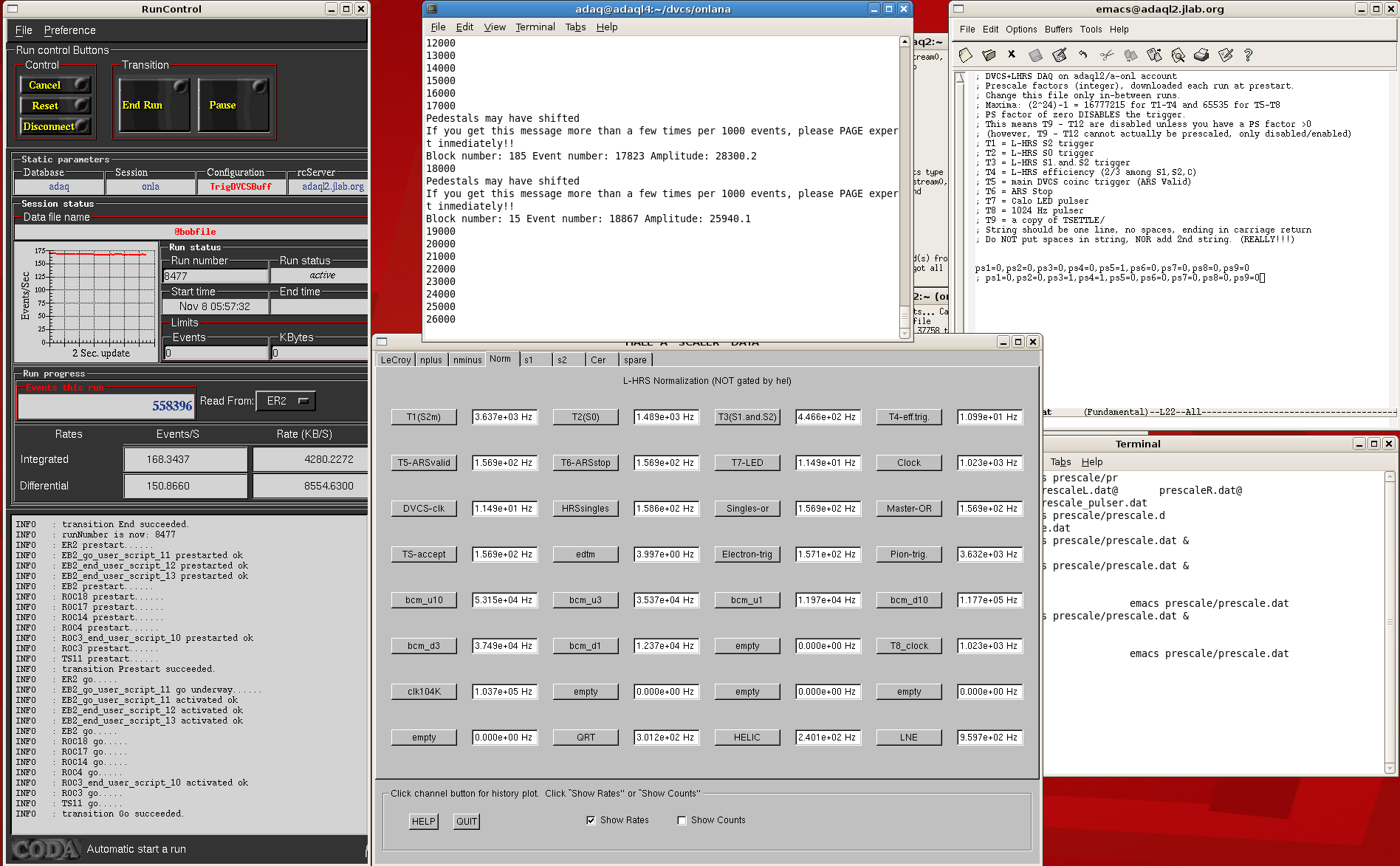Open the emacs window menu icon
The height and width of the screenshot is (866, 1400).
[x=958, y=9]
